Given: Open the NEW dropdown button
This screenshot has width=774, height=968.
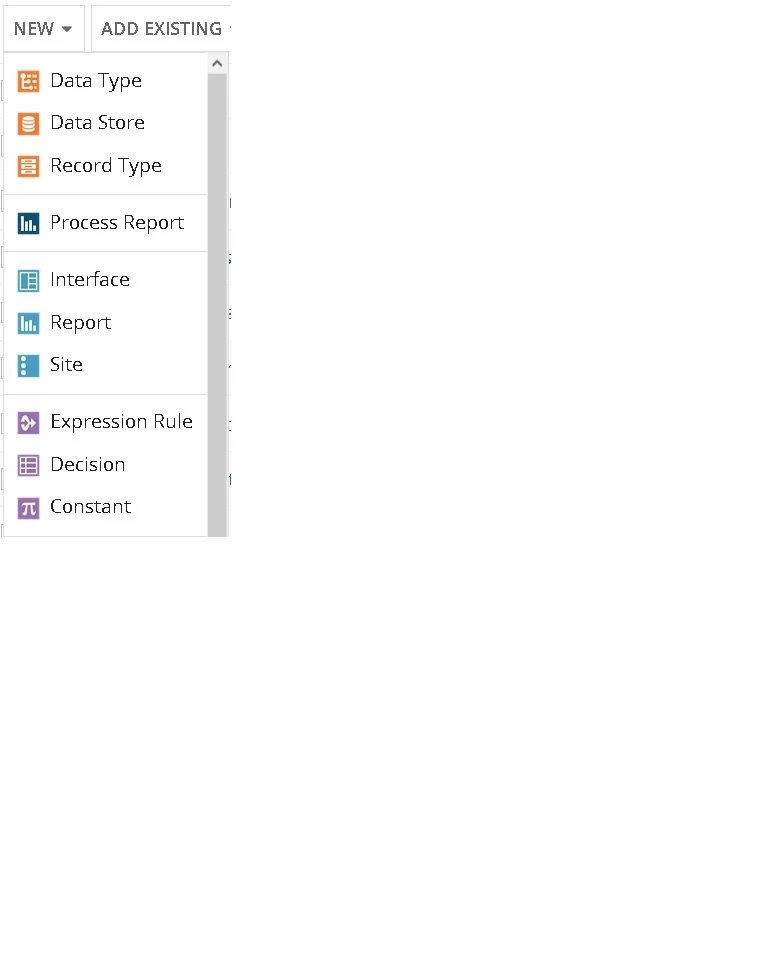Looking at the screenshot, I should pos(44,28).
